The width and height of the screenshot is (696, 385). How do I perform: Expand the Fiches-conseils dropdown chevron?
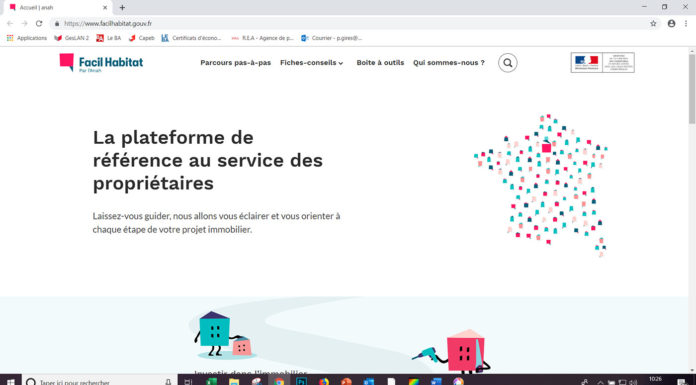pos(341,64)
